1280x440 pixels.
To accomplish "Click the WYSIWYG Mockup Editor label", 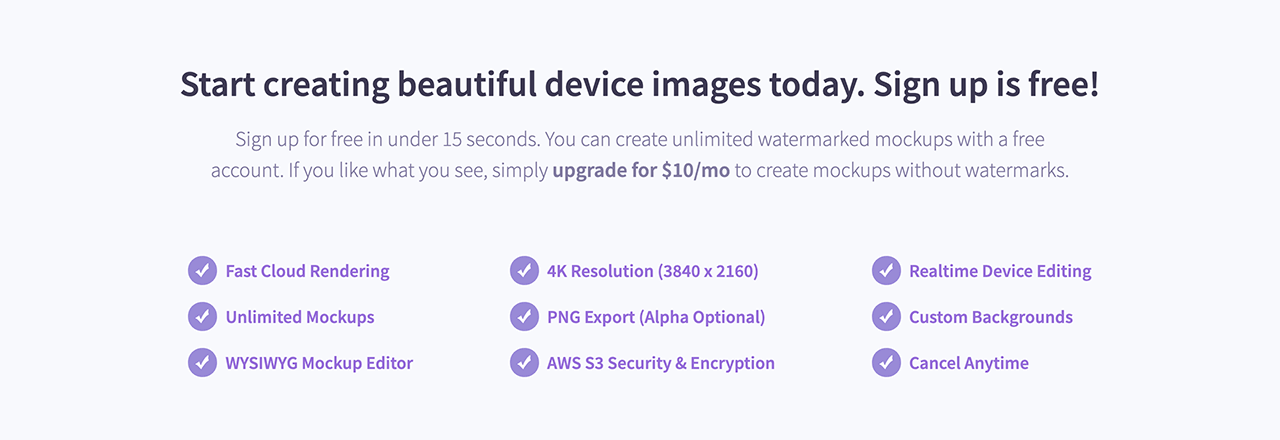I will [319, 363].
